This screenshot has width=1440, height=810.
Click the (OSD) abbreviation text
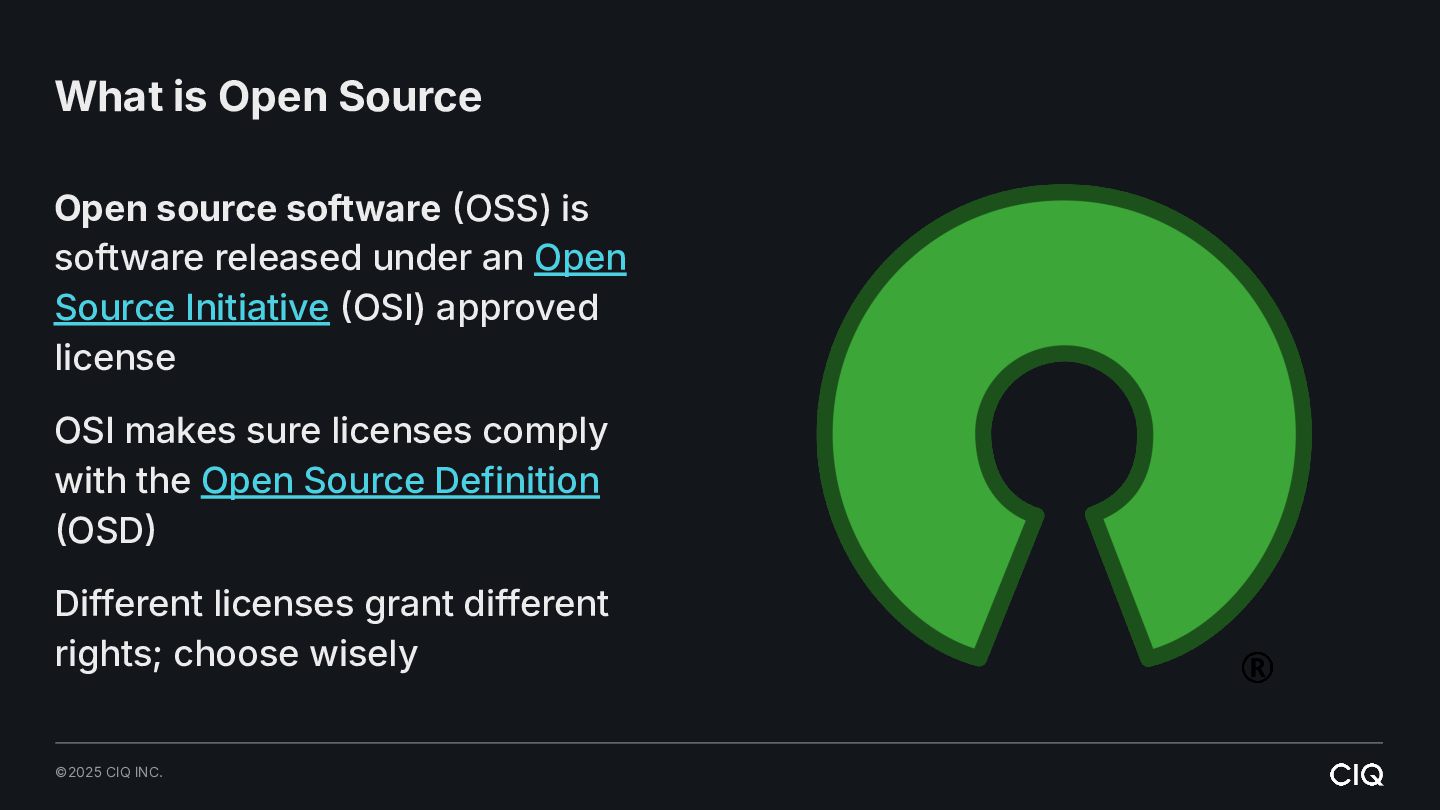[x=105, y=531]
